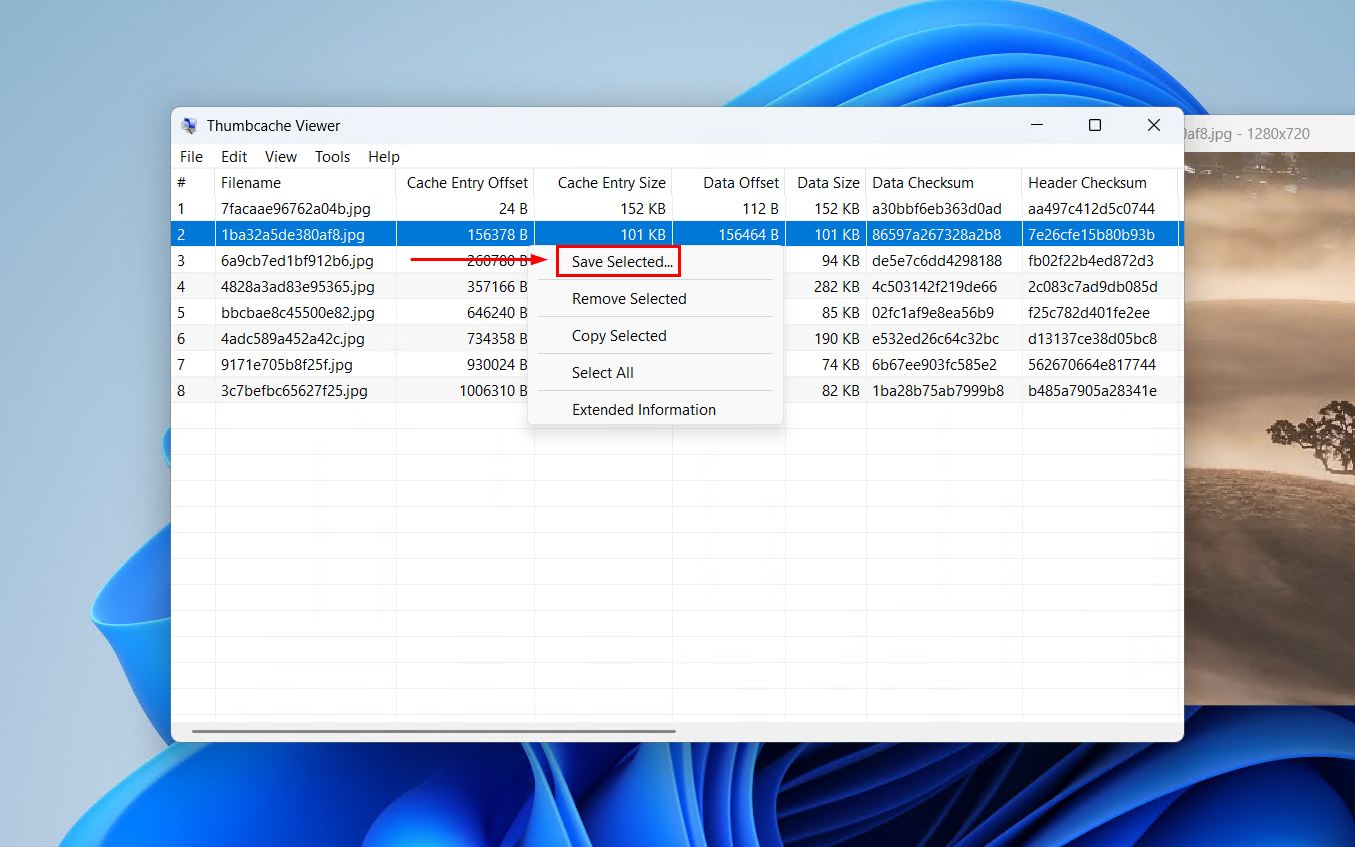Click data checksum 6b67ee903fc585e2
The height and width of the screenshot is (847, 1355).
[x=936, y=365]
